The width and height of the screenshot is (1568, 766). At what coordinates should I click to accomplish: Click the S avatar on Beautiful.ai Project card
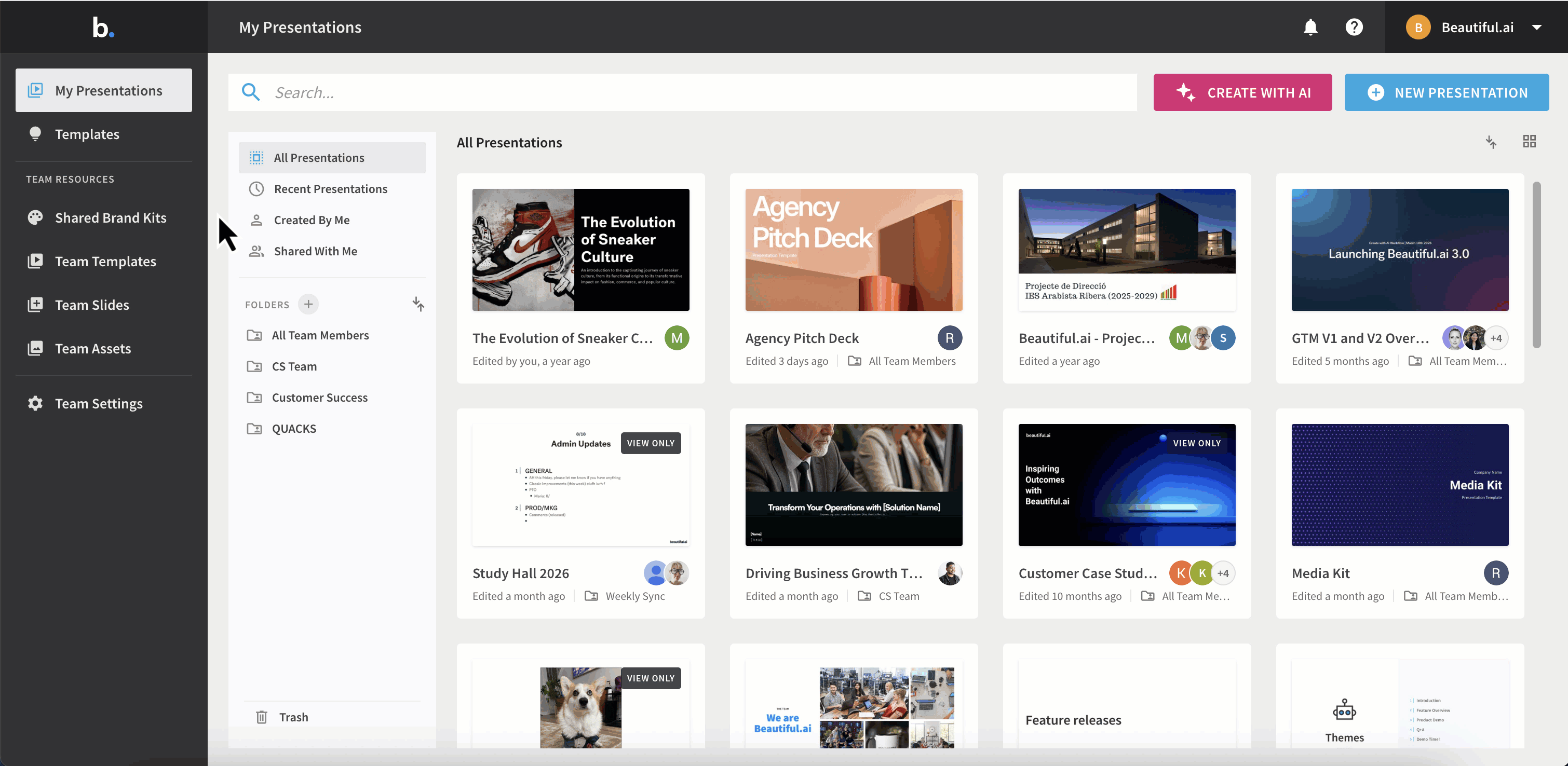tap(1223, 338)
